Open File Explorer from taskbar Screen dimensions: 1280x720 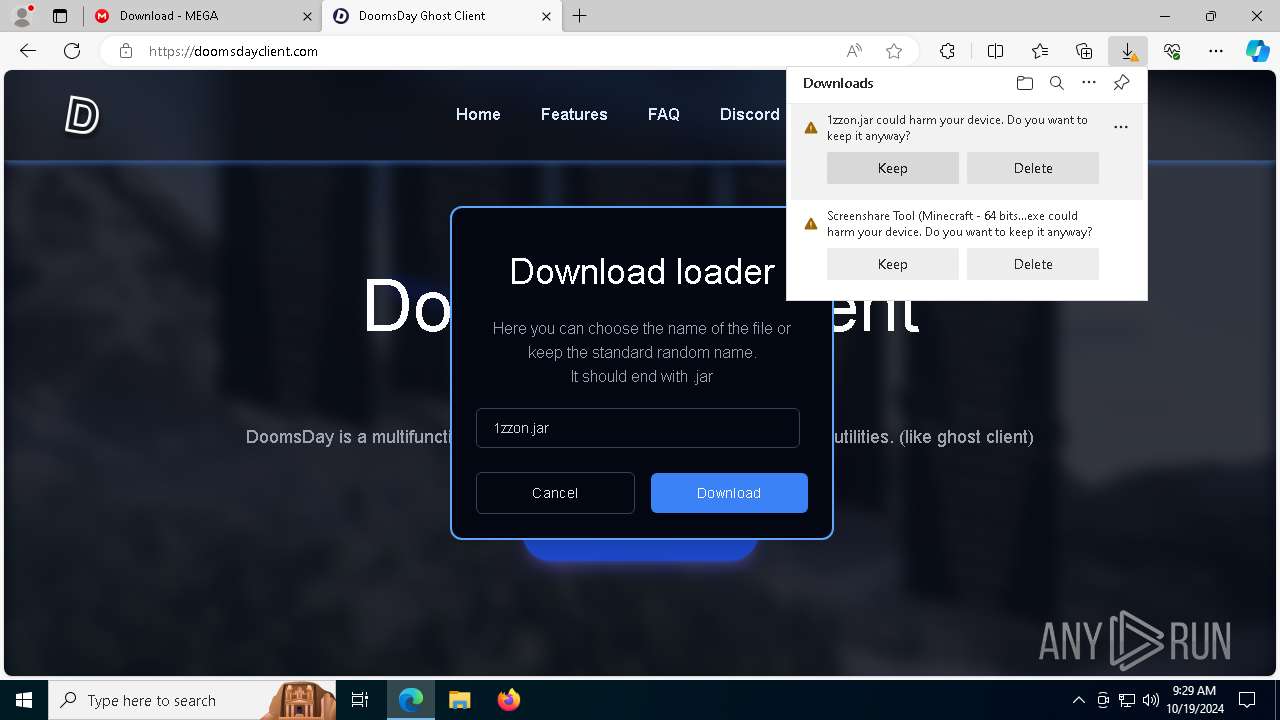coord(460,700)
